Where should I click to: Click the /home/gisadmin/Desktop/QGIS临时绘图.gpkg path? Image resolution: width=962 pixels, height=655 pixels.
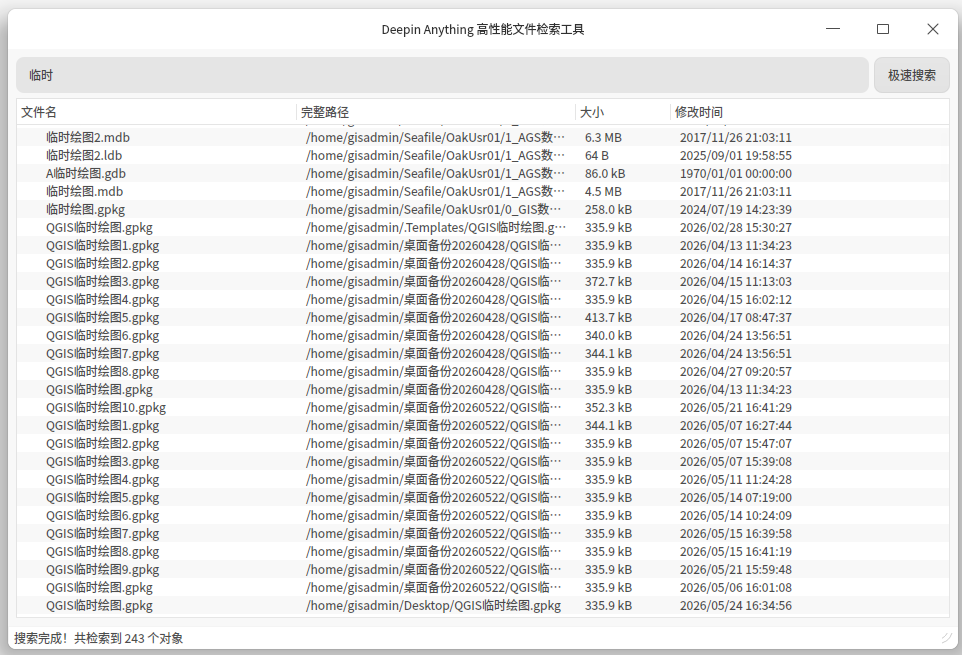[x=434, y=606]
